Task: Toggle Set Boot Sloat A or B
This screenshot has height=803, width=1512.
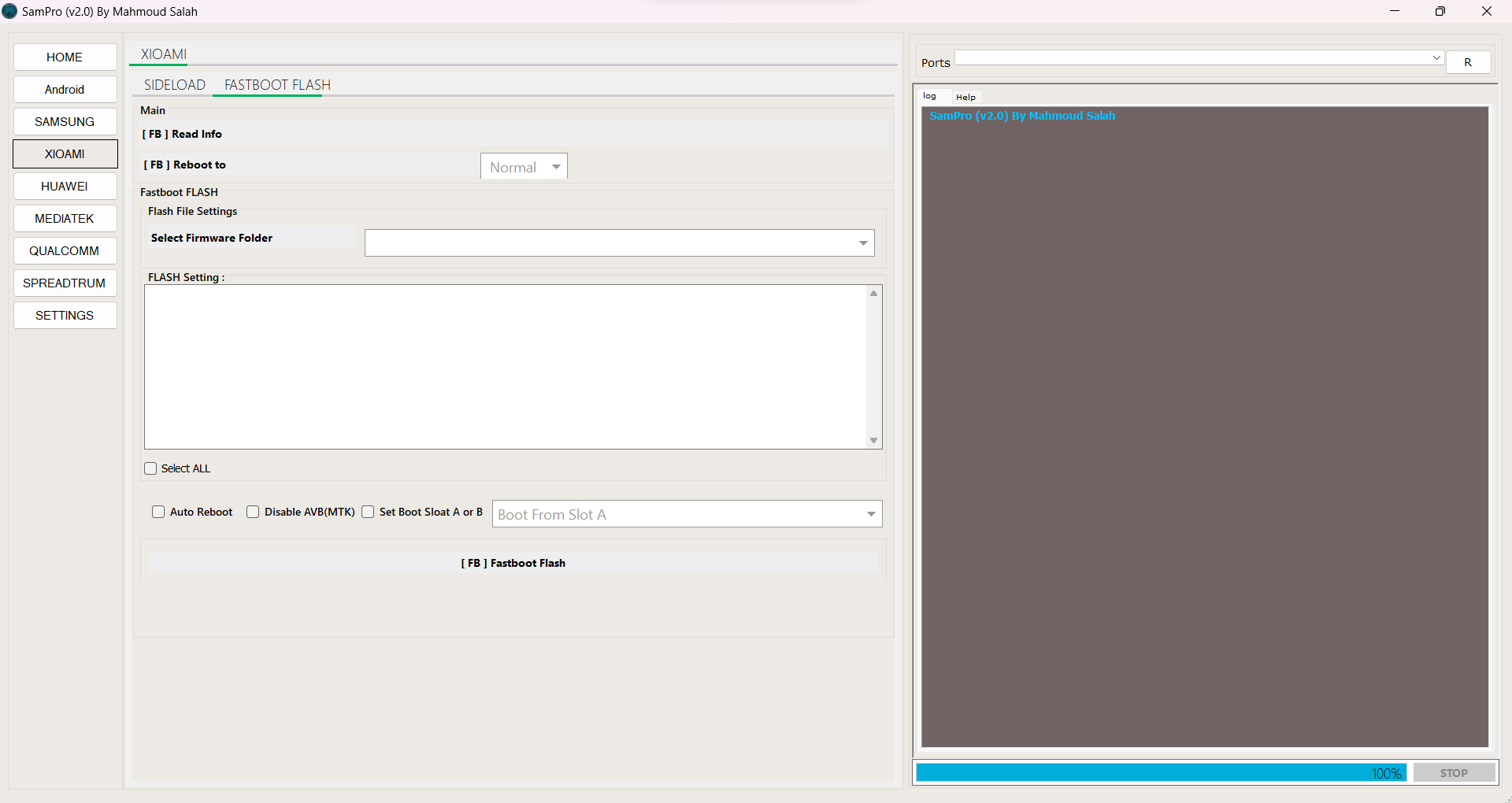Action: tap(368, 512)
